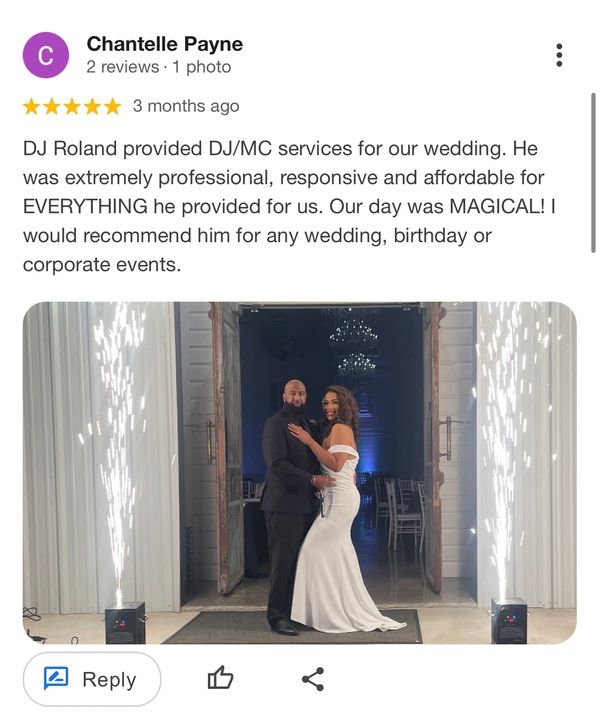Click the '3 months ago' timestamp
600x715 pixels.
pos(186,106)
